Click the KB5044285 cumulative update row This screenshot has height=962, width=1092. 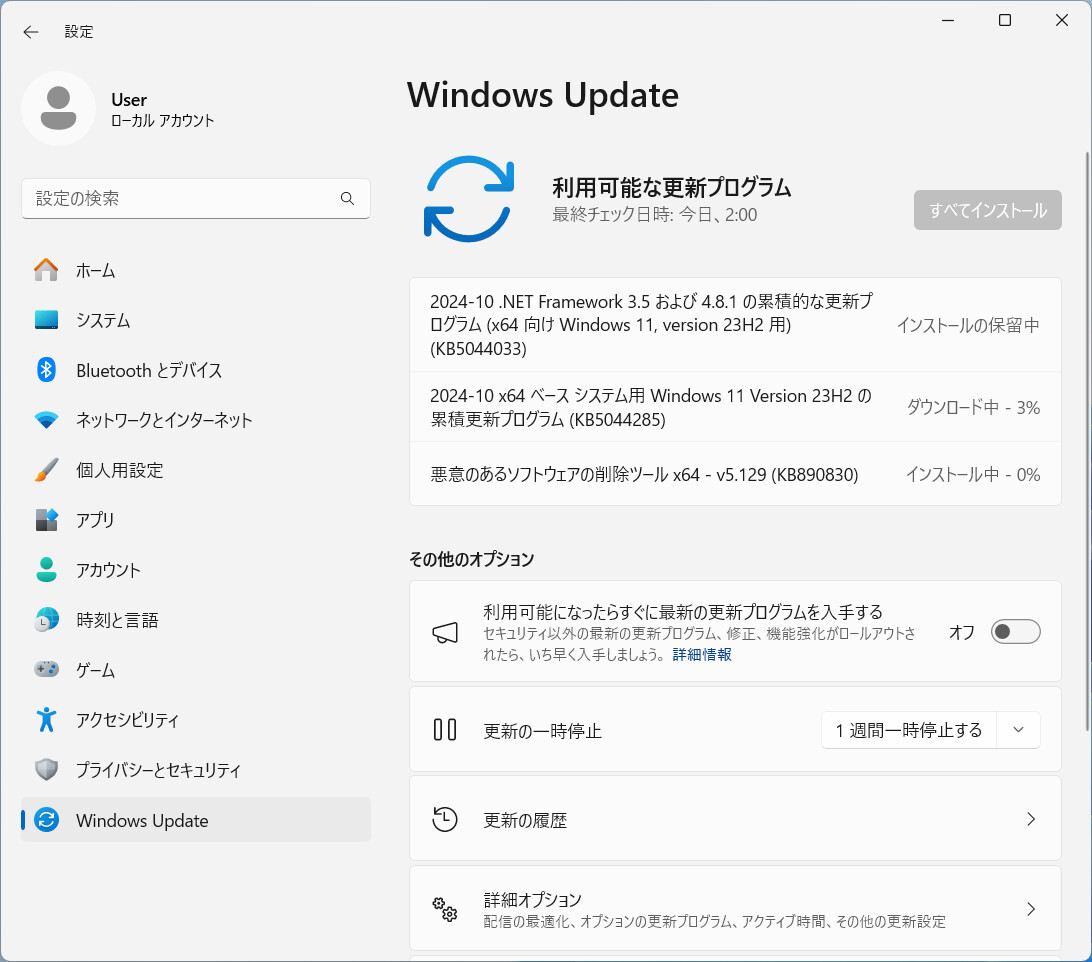click(735, 408)
